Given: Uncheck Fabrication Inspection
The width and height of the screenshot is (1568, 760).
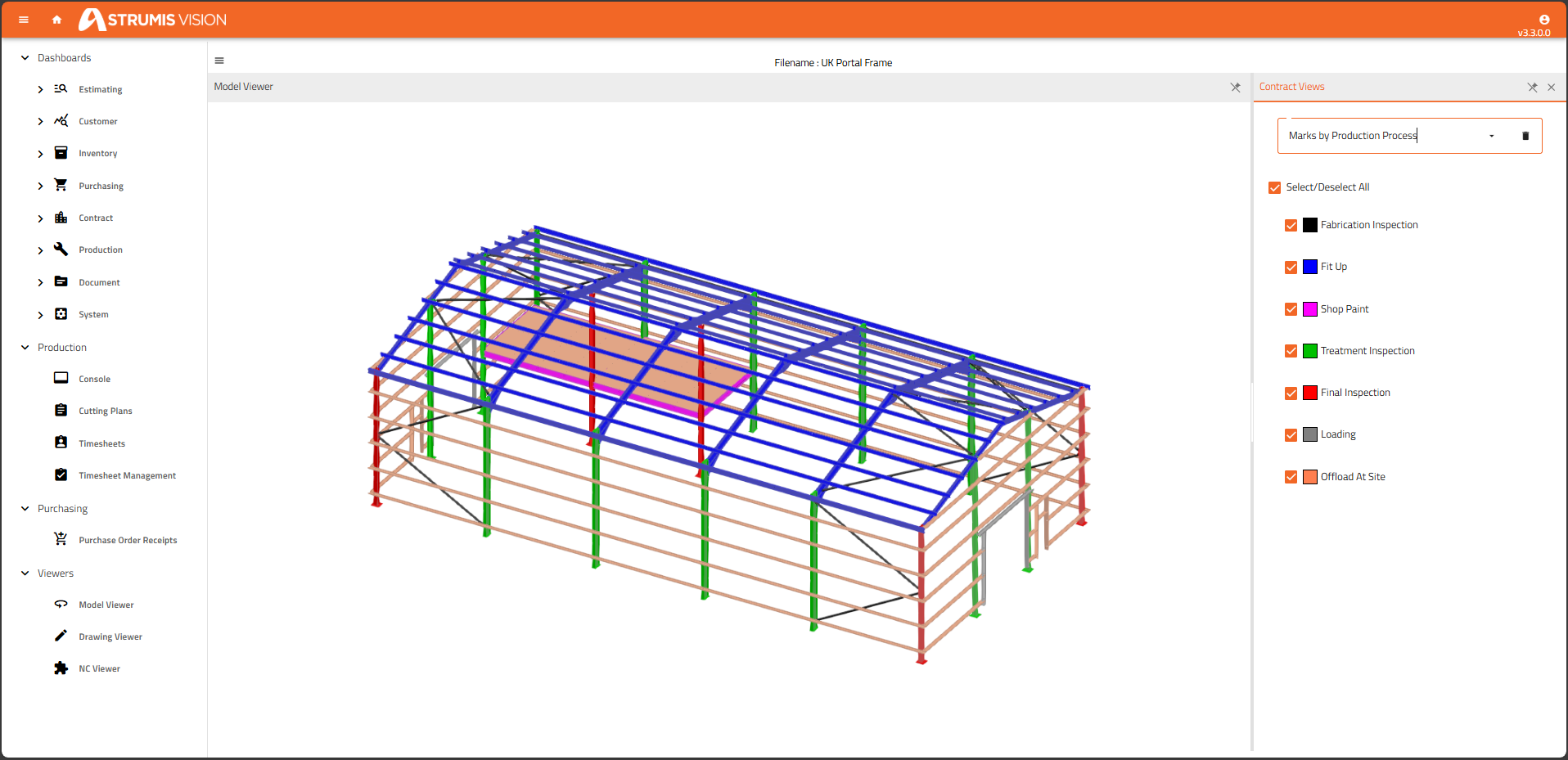Looking at the screenshot, I should coord(1291,225).
